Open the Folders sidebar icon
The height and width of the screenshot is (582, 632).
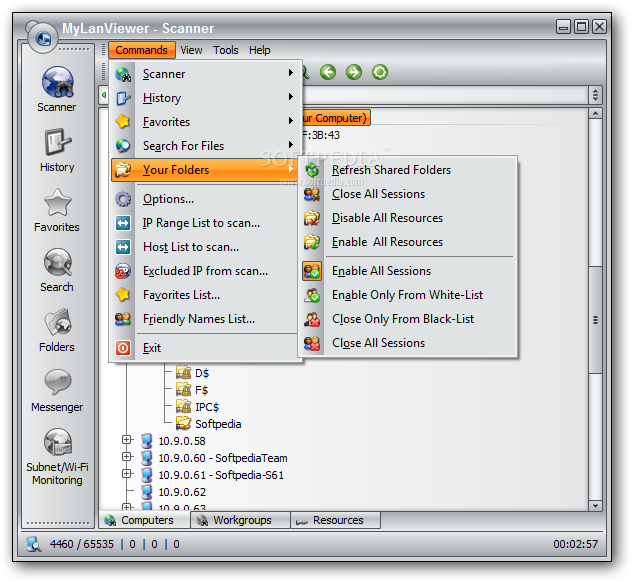tap(57, 323)
